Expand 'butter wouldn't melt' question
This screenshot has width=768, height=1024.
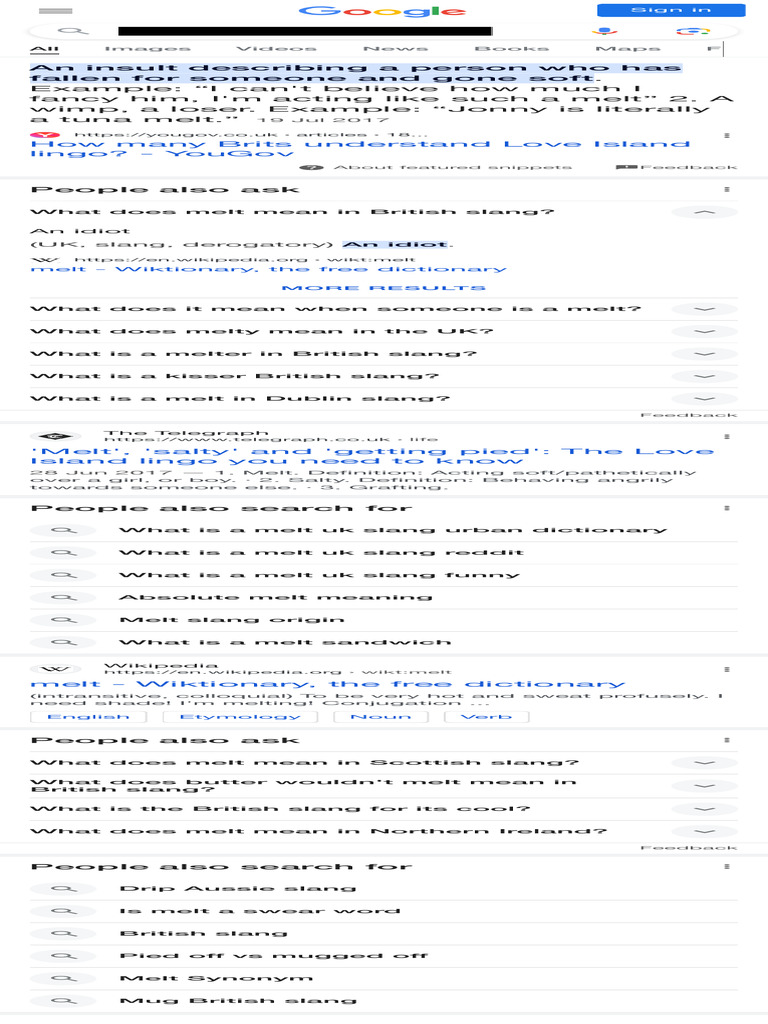[x=704, y=786]
